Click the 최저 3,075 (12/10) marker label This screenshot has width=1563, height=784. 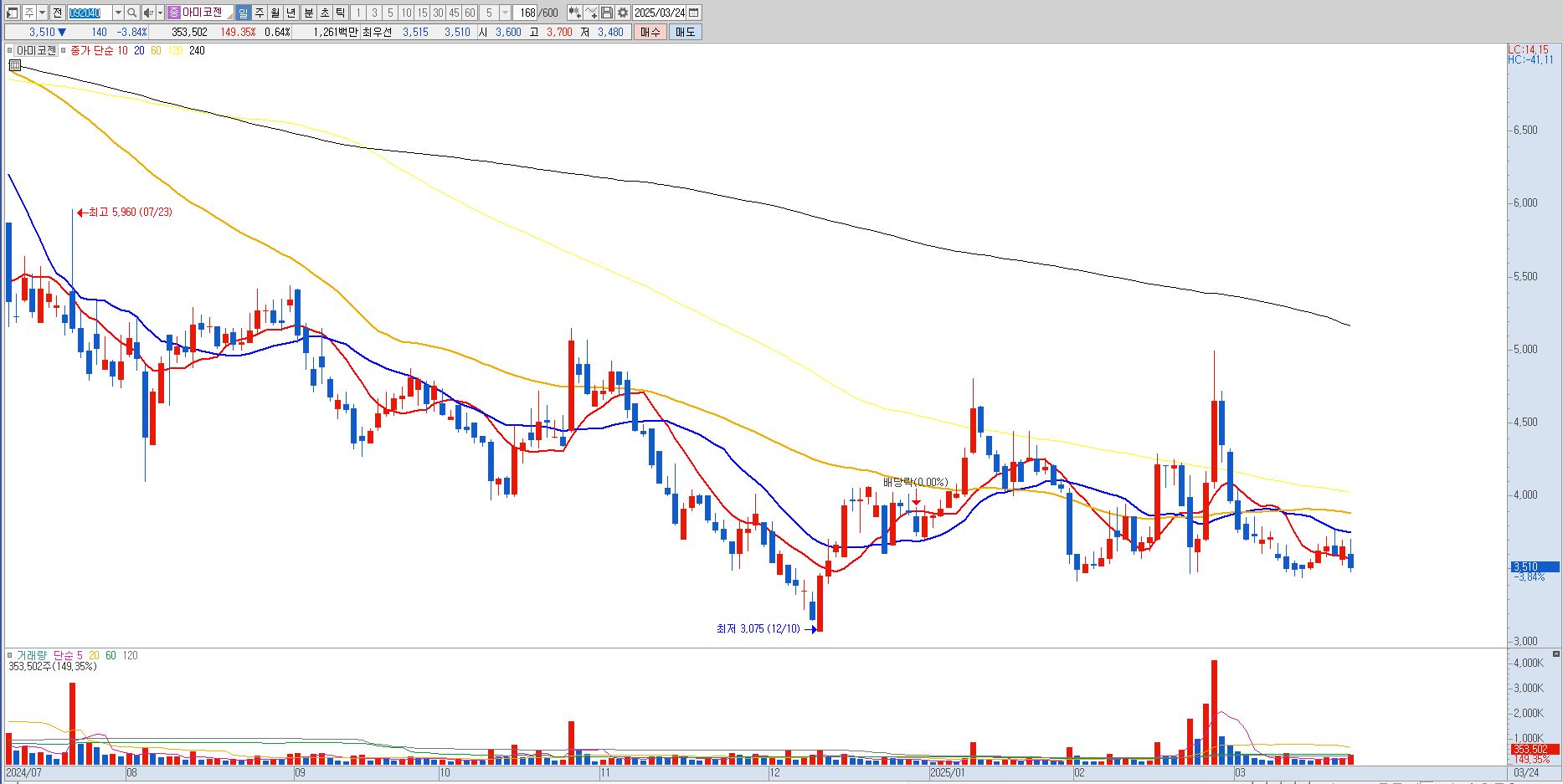click(x=766, y=628)
